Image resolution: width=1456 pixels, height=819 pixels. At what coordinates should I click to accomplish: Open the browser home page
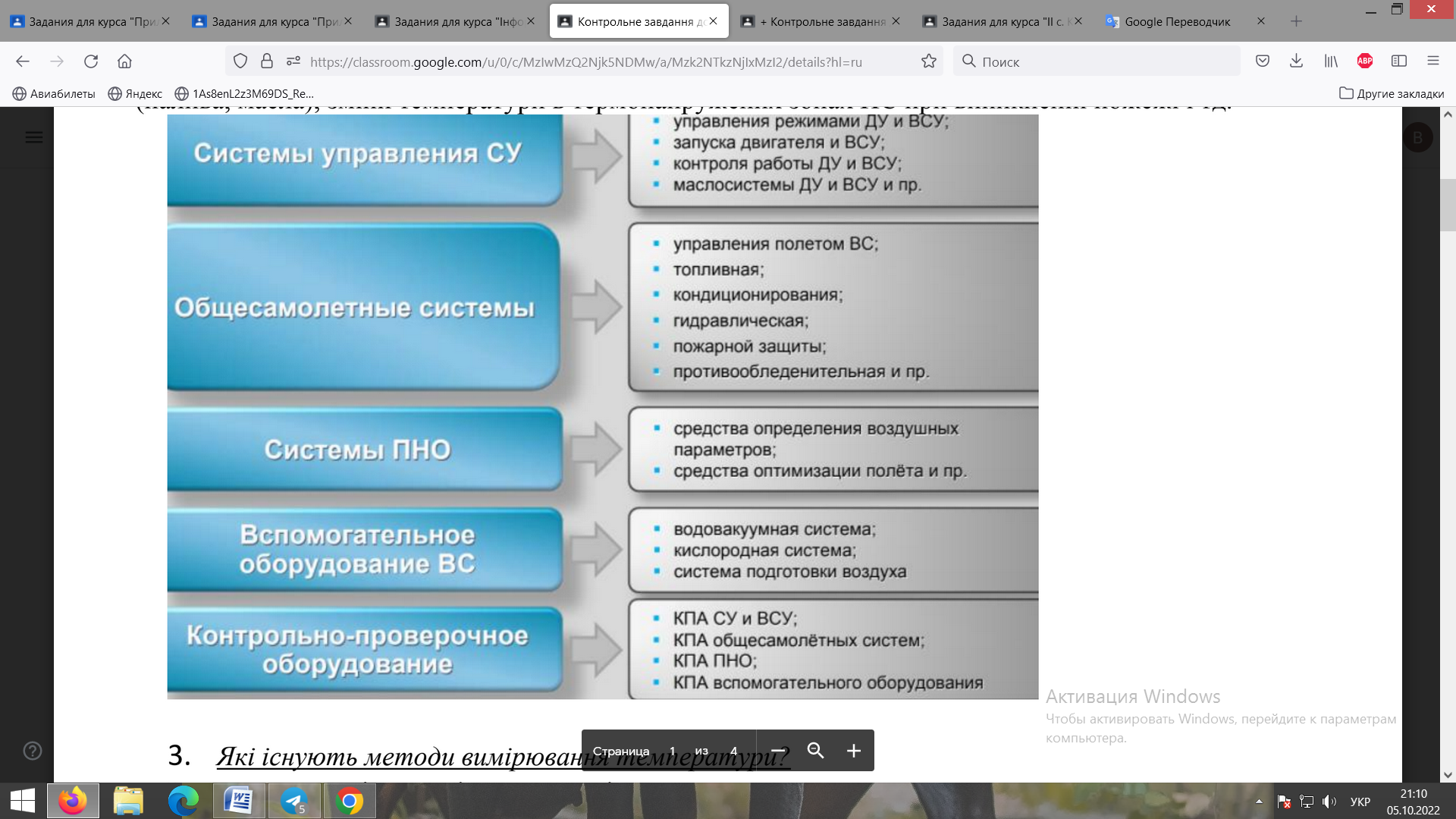124,61
